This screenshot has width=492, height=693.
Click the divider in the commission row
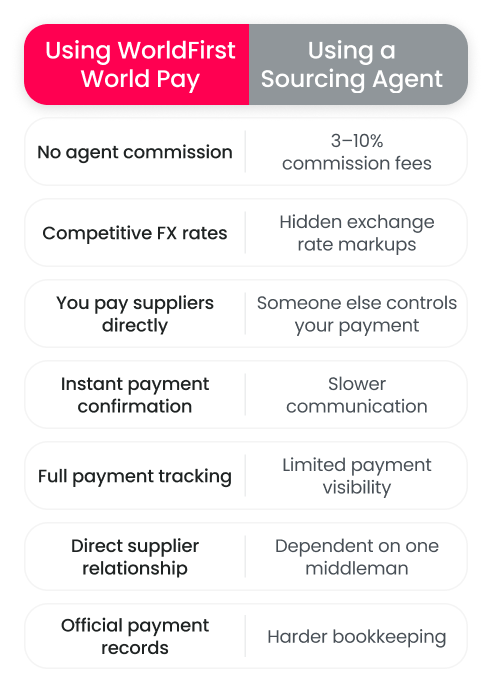pyautogui.click(x=245, y=152)
